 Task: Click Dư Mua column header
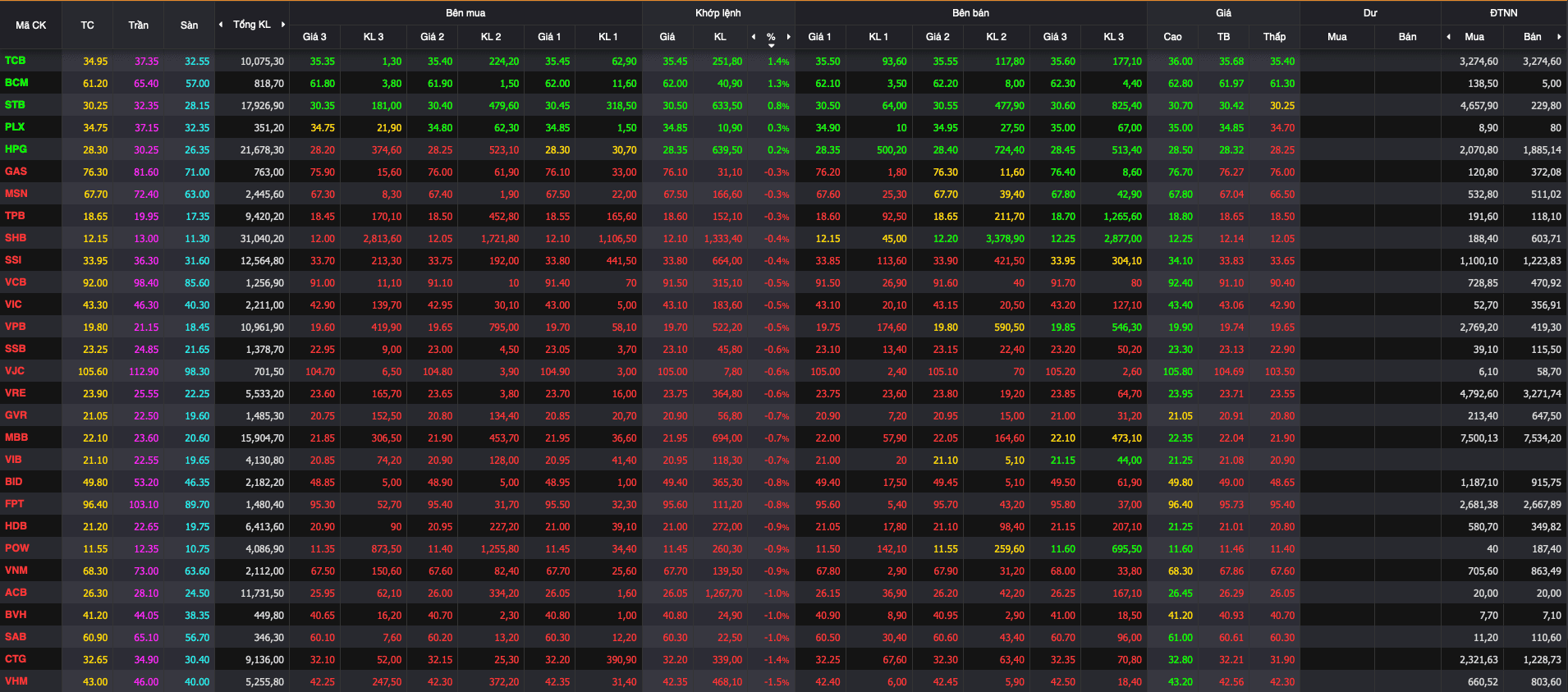coord(1336,37)
